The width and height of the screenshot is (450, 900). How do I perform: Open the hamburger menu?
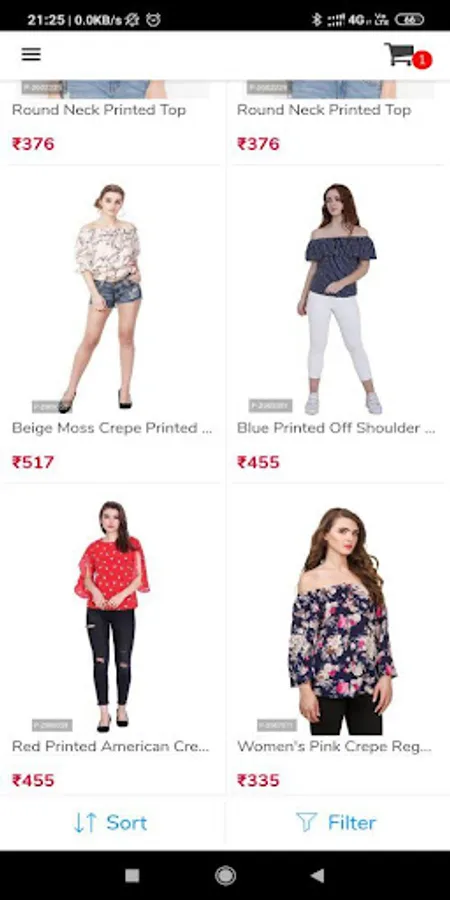[x=31, y=55]
